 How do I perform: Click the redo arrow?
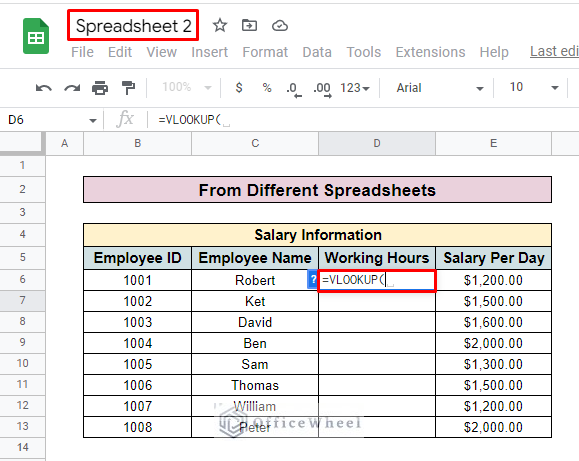pos(72,88)
